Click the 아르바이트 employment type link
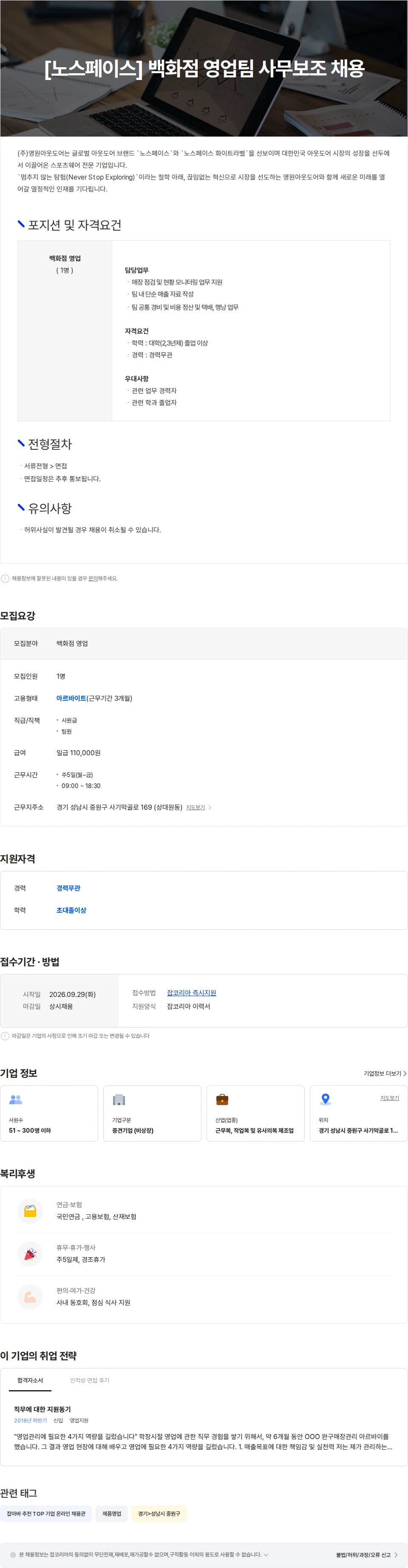Screen dimensions: 408x1568 (71, 698)
